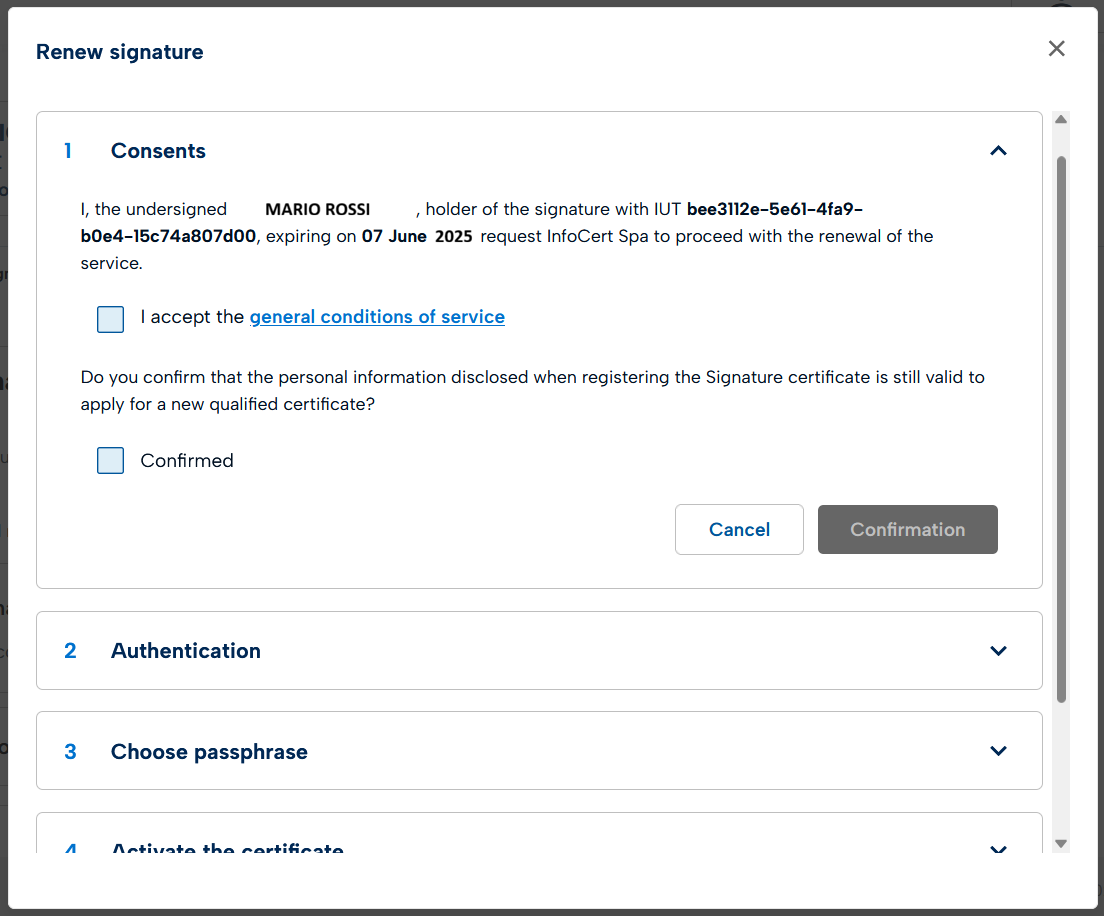The height and width of the screenshot is (916, 1104).
Task: Expand the Authentication section chevron
Action: click(998, 651)
